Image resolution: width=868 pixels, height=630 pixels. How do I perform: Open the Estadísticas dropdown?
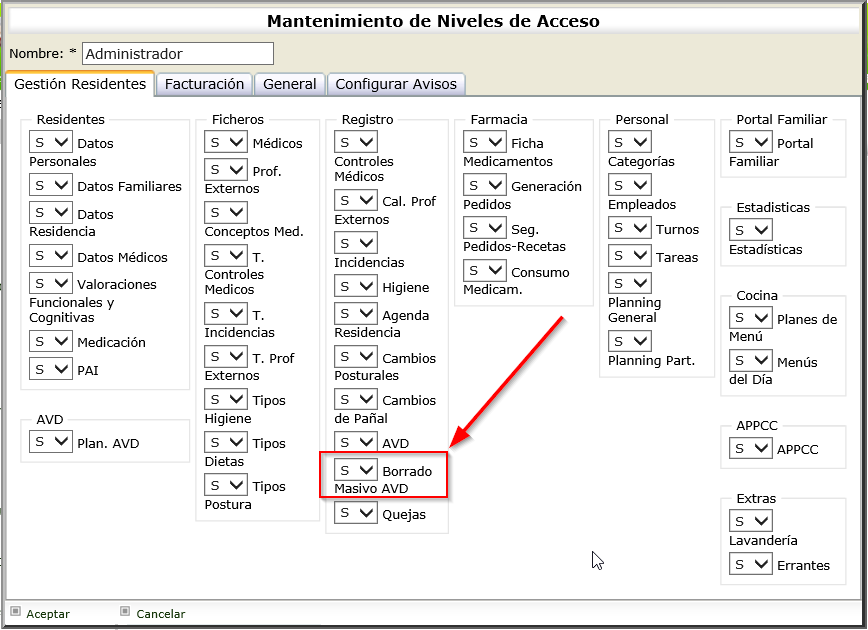pyautogui.click(x=750, y=230)
